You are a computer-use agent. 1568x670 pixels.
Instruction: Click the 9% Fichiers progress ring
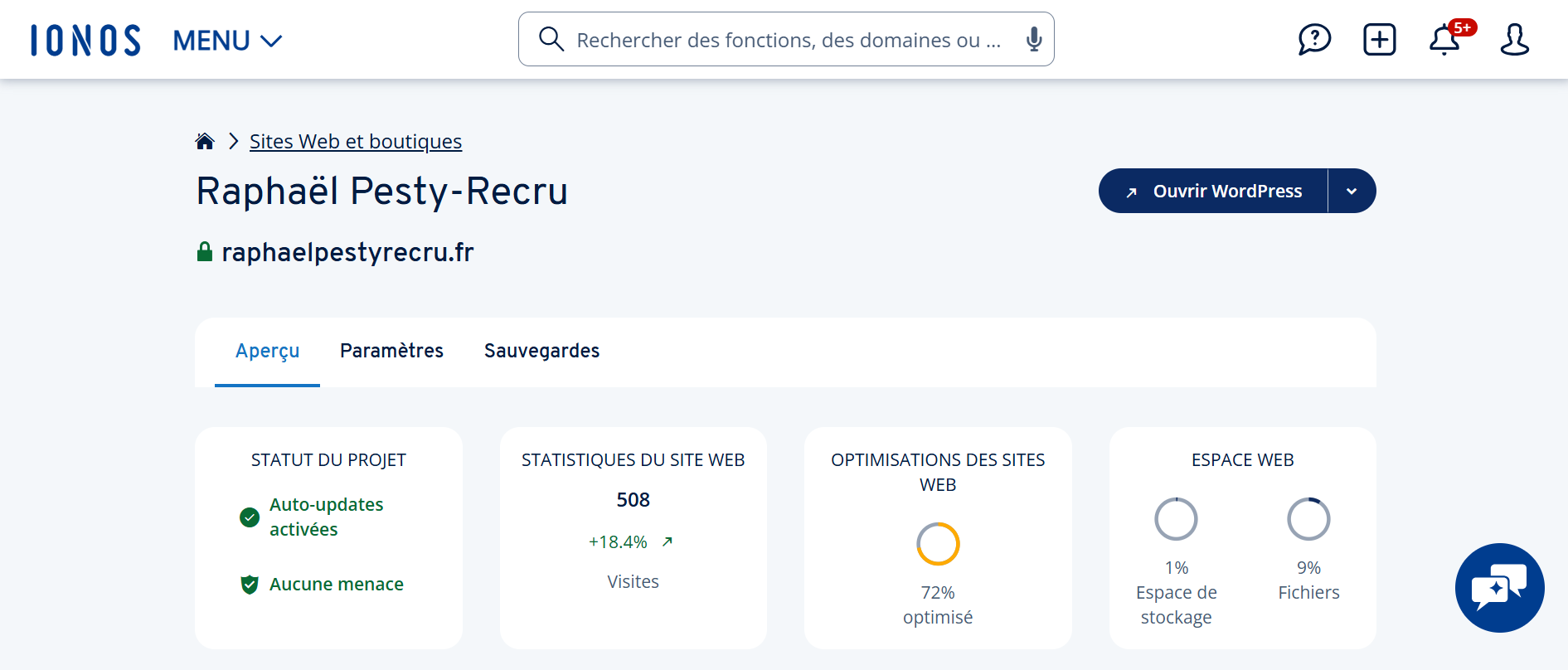1308,519
